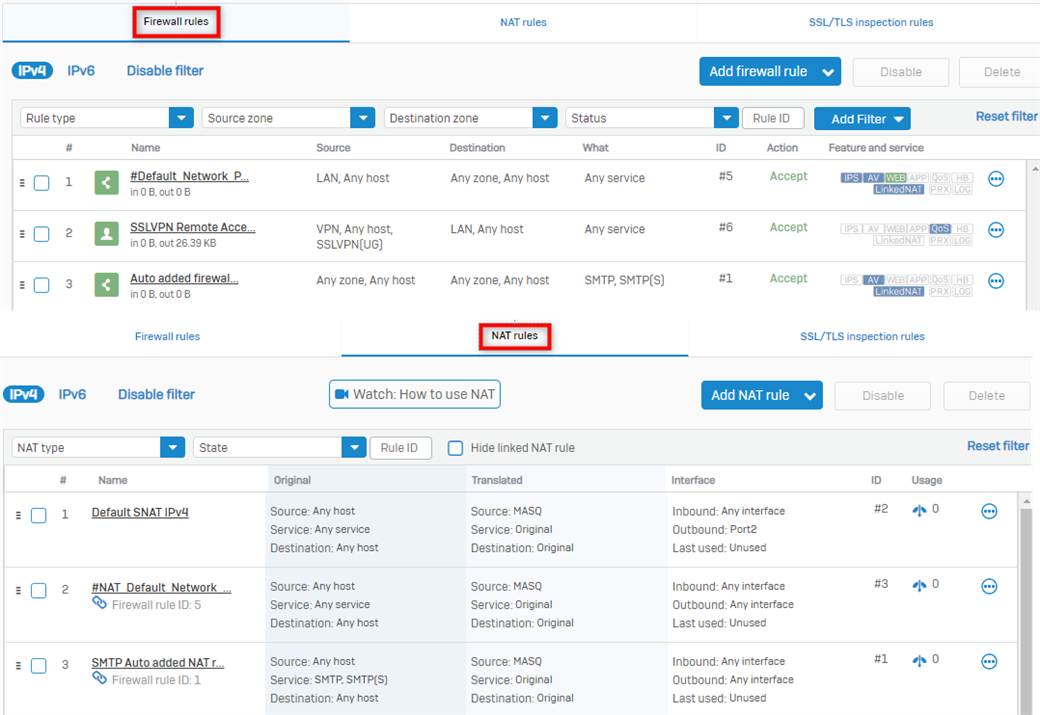Viewport: 1040px width, 715px height.
Task: Select checkbox for #Default_Network_P firewall rule
Action: point(41,183)
